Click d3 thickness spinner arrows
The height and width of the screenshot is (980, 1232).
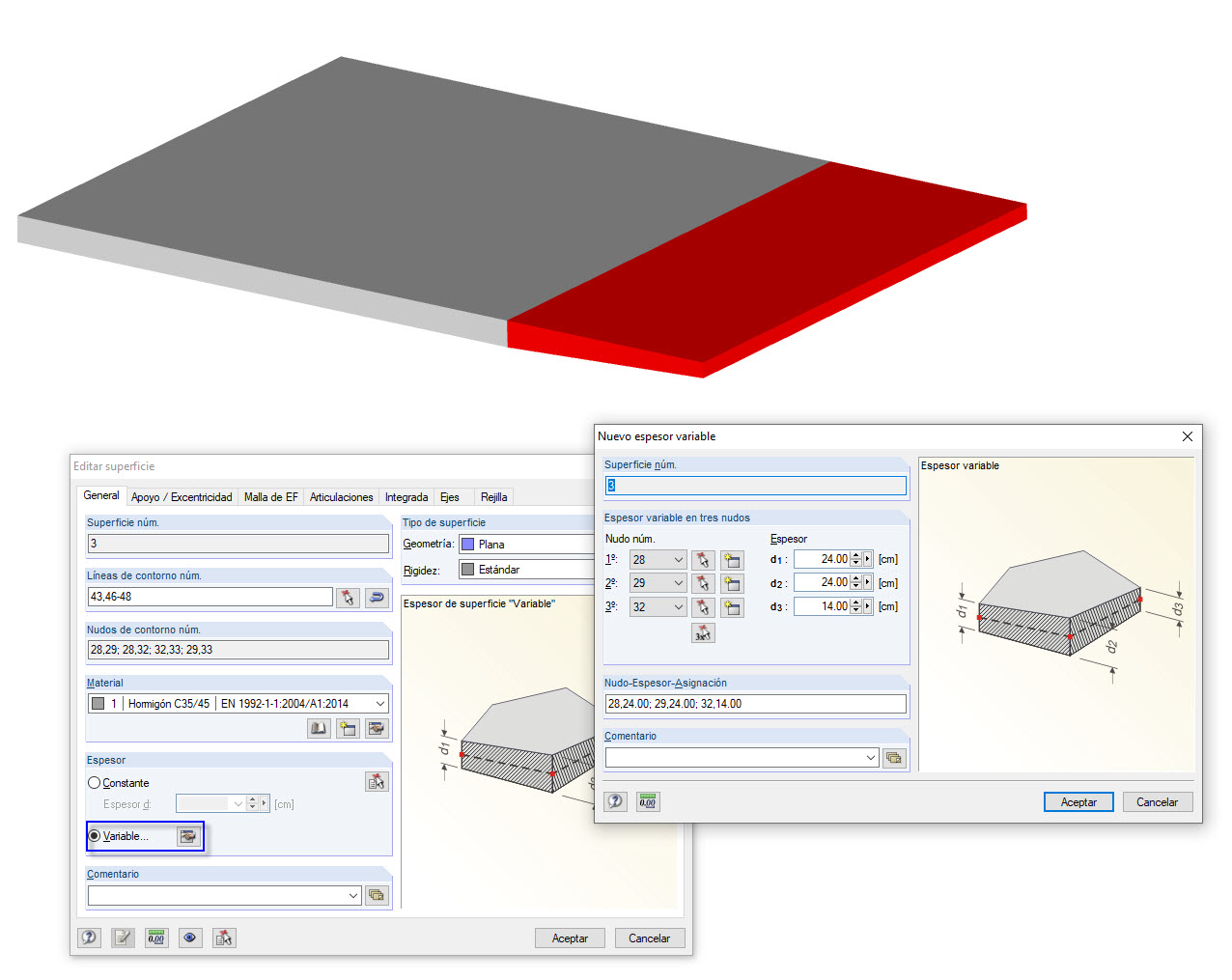click(x=856, y=606)
